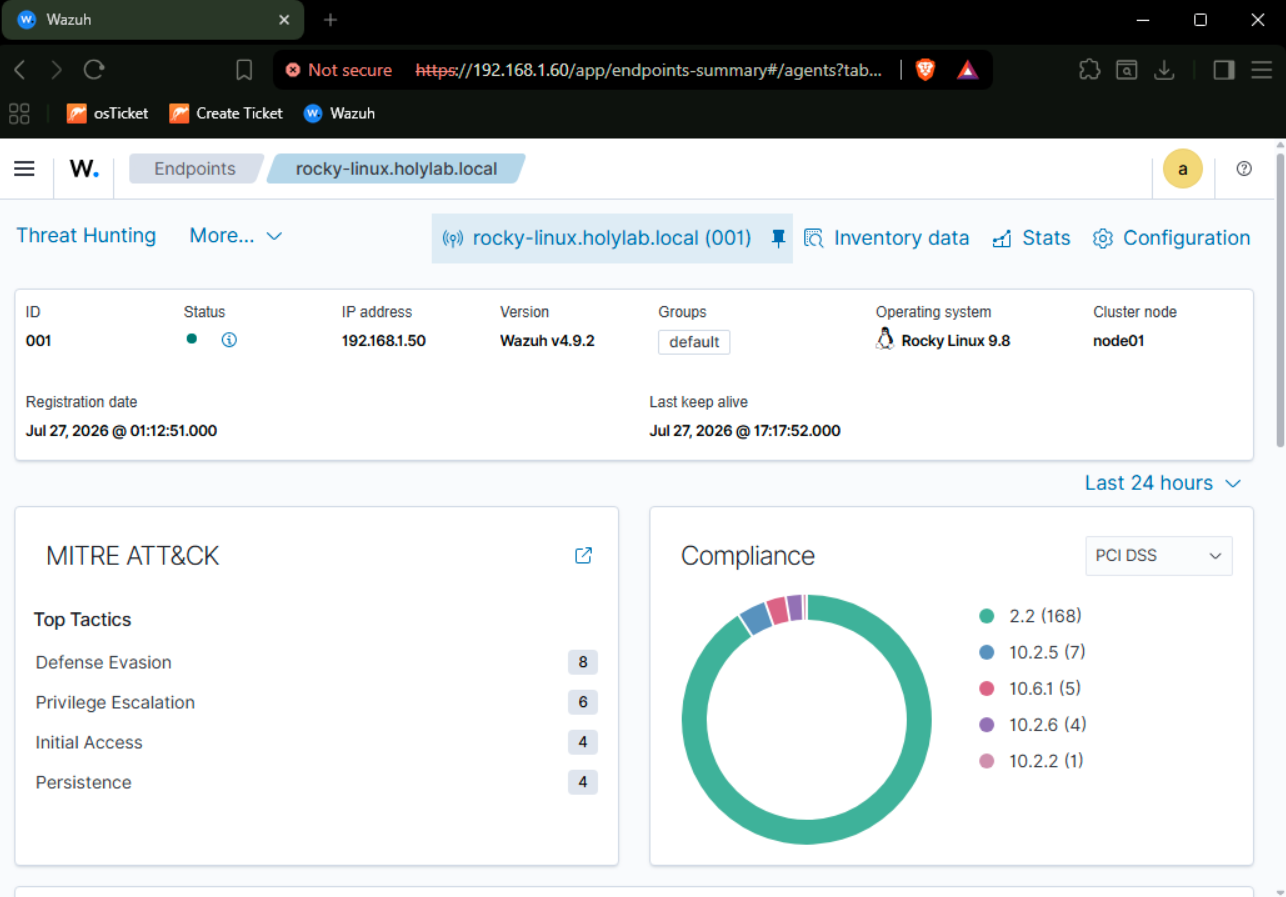Click the agent signal icon before hostname
The width and height of the screenshot is (1286, 897).
pyautogui.click(x=453, y=238)
